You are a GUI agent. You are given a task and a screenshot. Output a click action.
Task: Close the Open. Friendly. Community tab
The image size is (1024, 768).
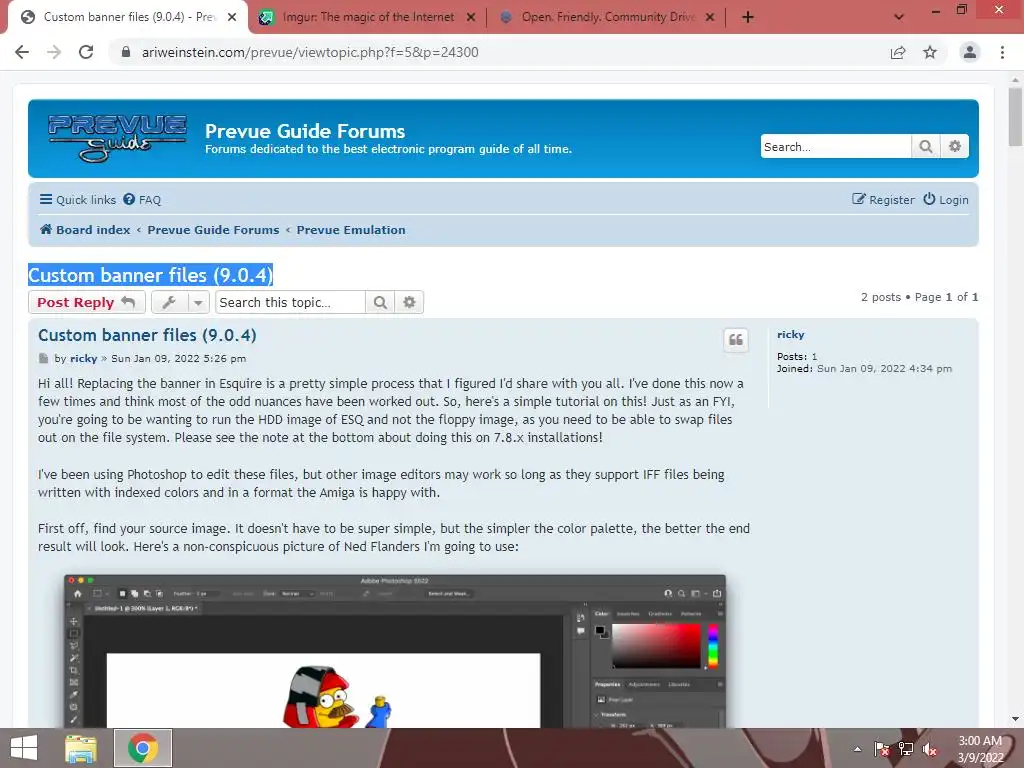click(x=711, y=18)
